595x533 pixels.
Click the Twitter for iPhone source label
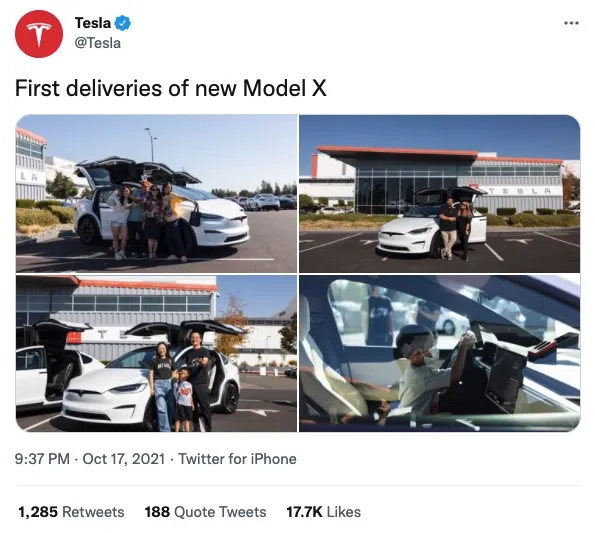click(x=237, y=459)
